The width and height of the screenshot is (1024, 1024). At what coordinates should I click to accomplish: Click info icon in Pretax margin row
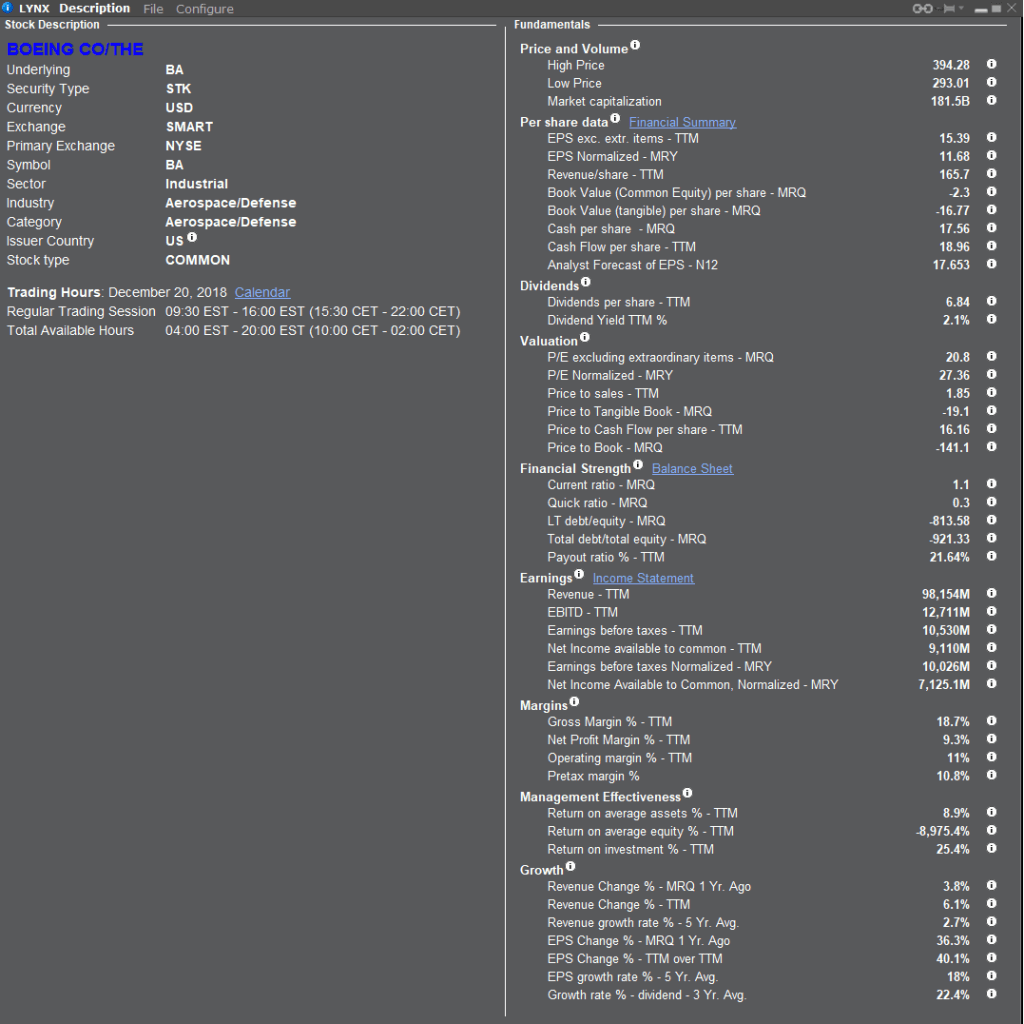(991, 775)
